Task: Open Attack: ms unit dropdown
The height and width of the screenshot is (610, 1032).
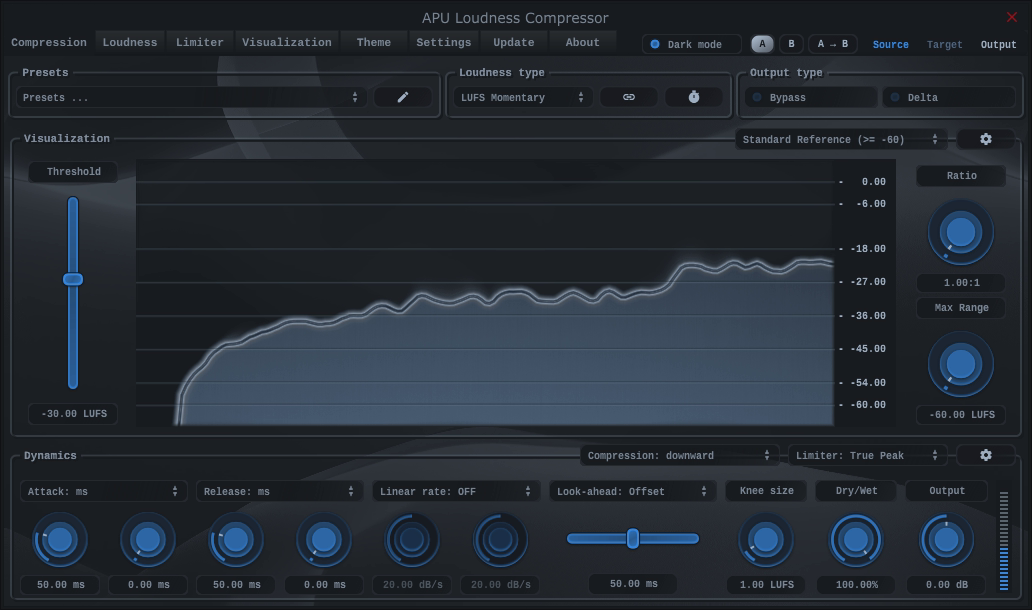Action: 103,492
